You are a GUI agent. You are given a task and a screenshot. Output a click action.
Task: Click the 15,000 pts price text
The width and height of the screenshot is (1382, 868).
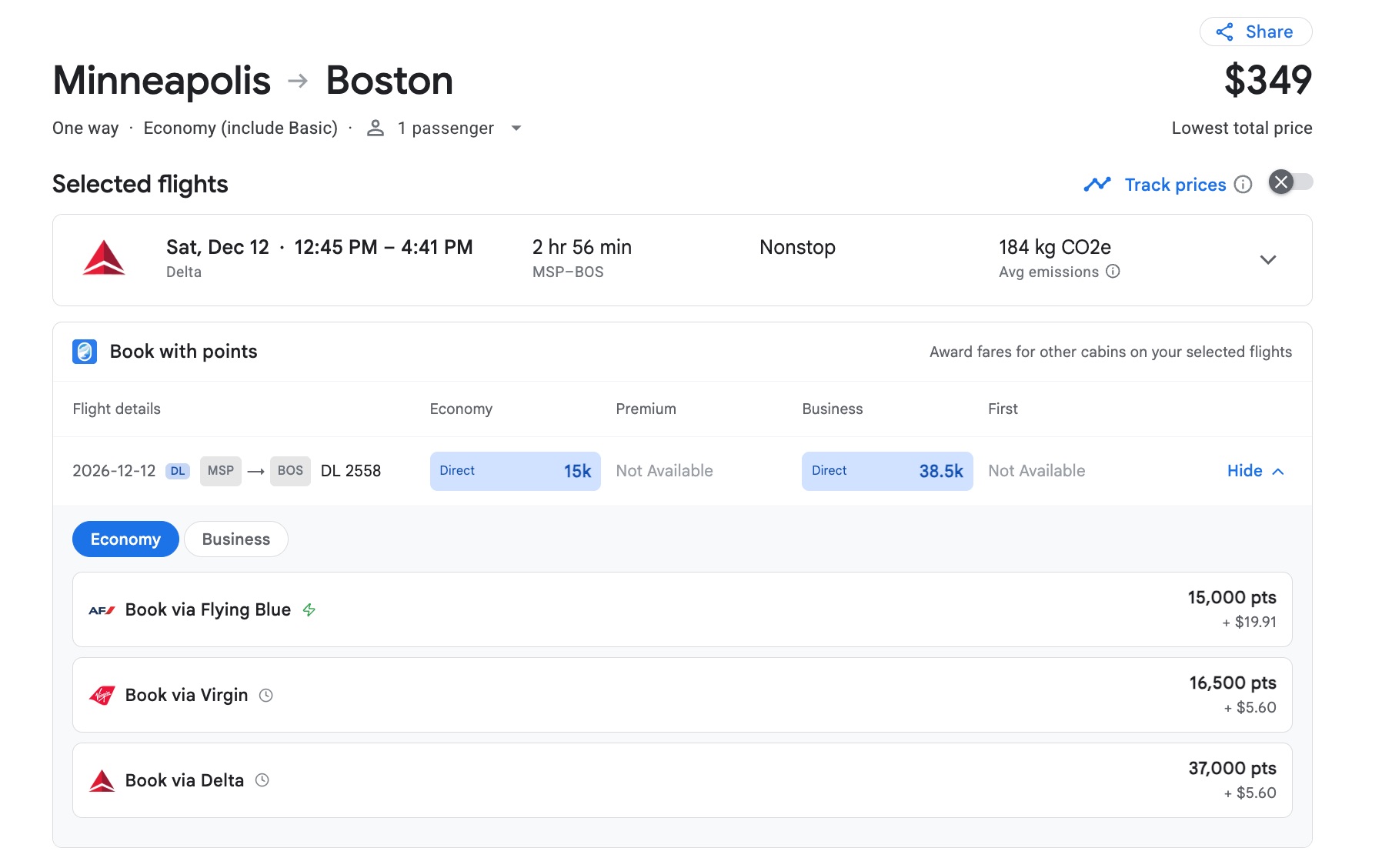click(x=1232, y=597)
